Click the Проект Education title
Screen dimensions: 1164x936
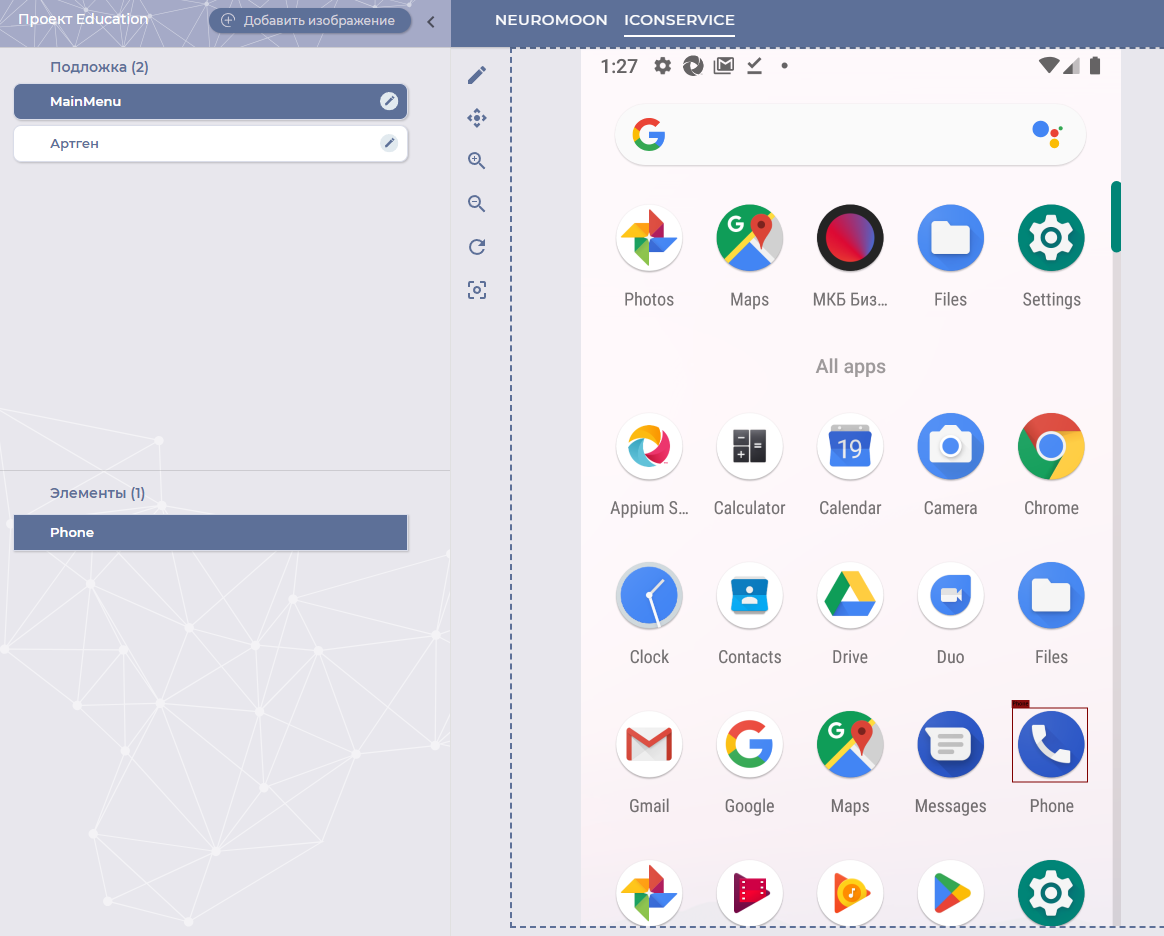tap(83, 19)
